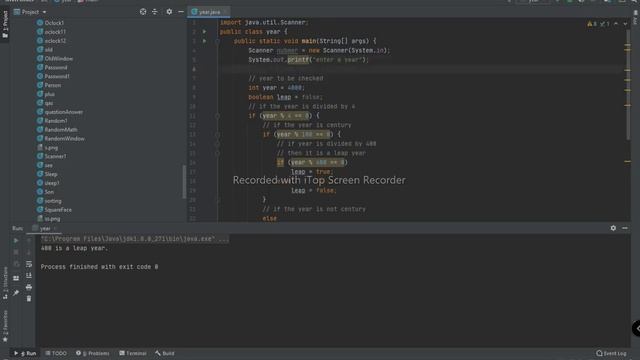The height and width of the screenshot is (360, 640).
Task: Open the Project panel gear settings
Action: coord(169,12)
